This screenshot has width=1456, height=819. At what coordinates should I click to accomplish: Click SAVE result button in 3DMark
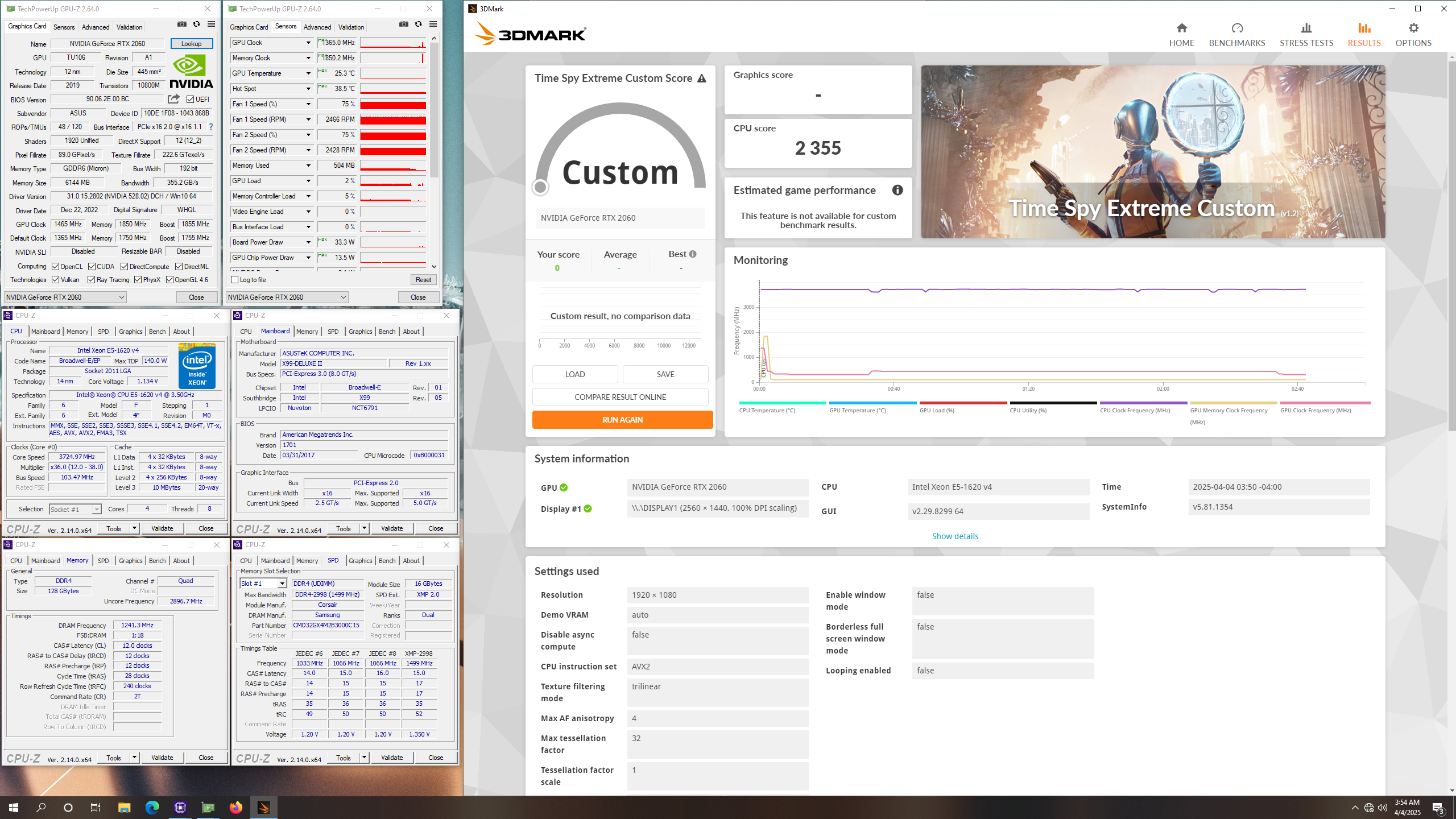tap(665, 374)
